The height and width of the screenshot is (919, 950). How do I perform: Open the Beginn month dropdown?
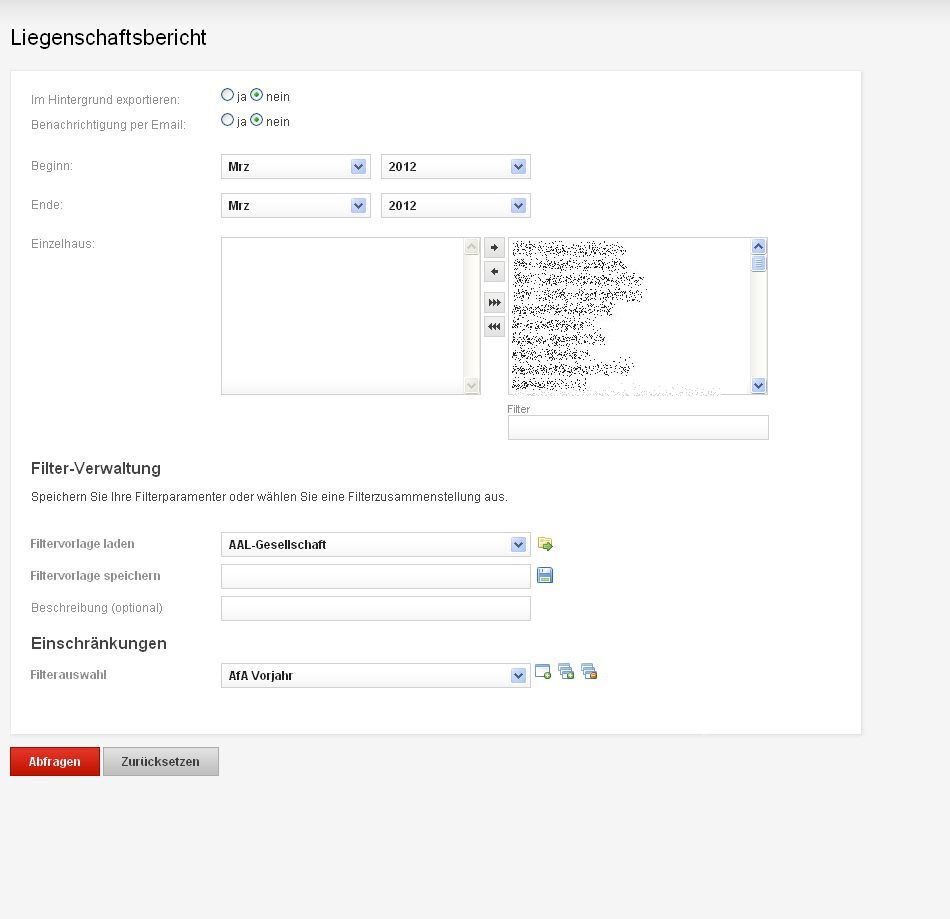point(296,167)
